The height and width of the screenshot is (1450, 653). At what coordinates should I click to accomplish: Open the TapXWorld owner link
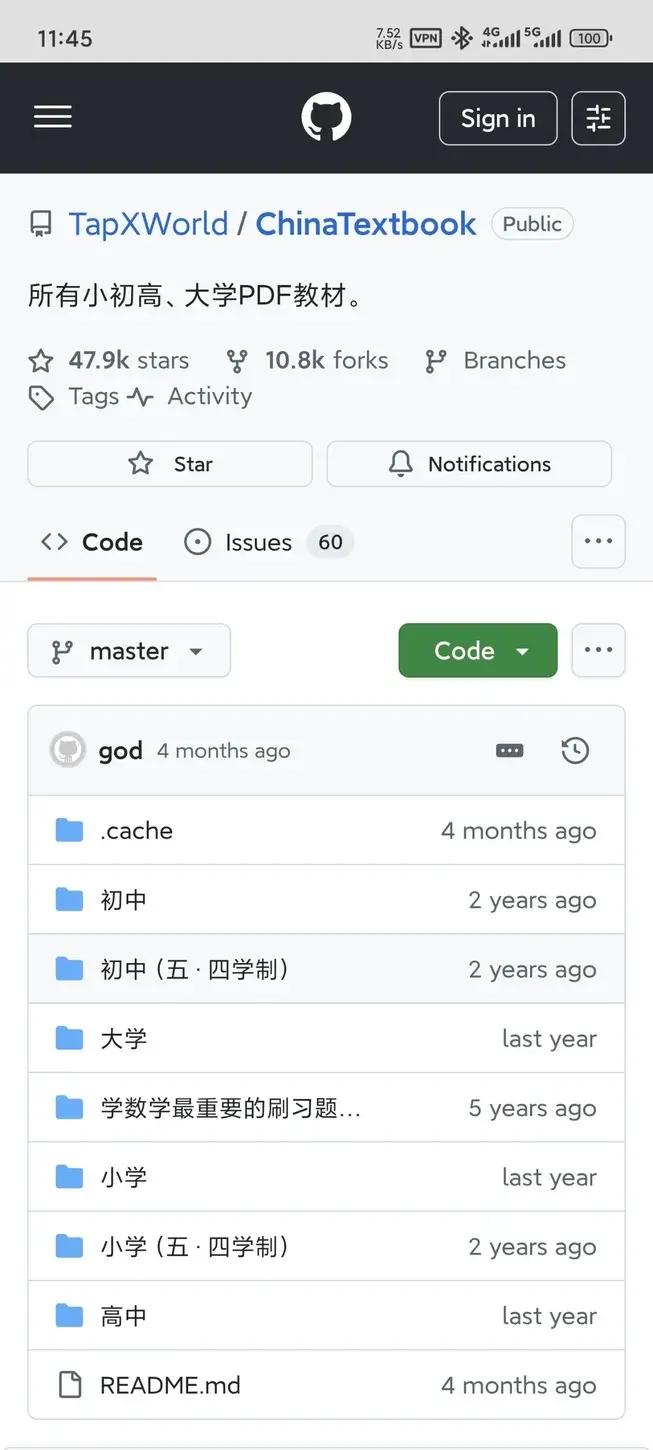click(148, 224)
